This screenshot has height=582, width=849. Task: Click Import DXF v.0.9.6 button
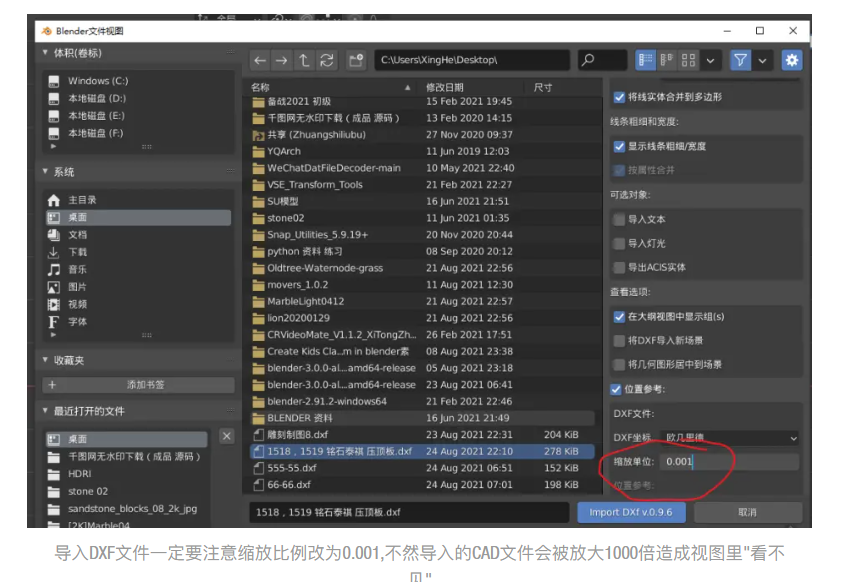click(631, 512)
